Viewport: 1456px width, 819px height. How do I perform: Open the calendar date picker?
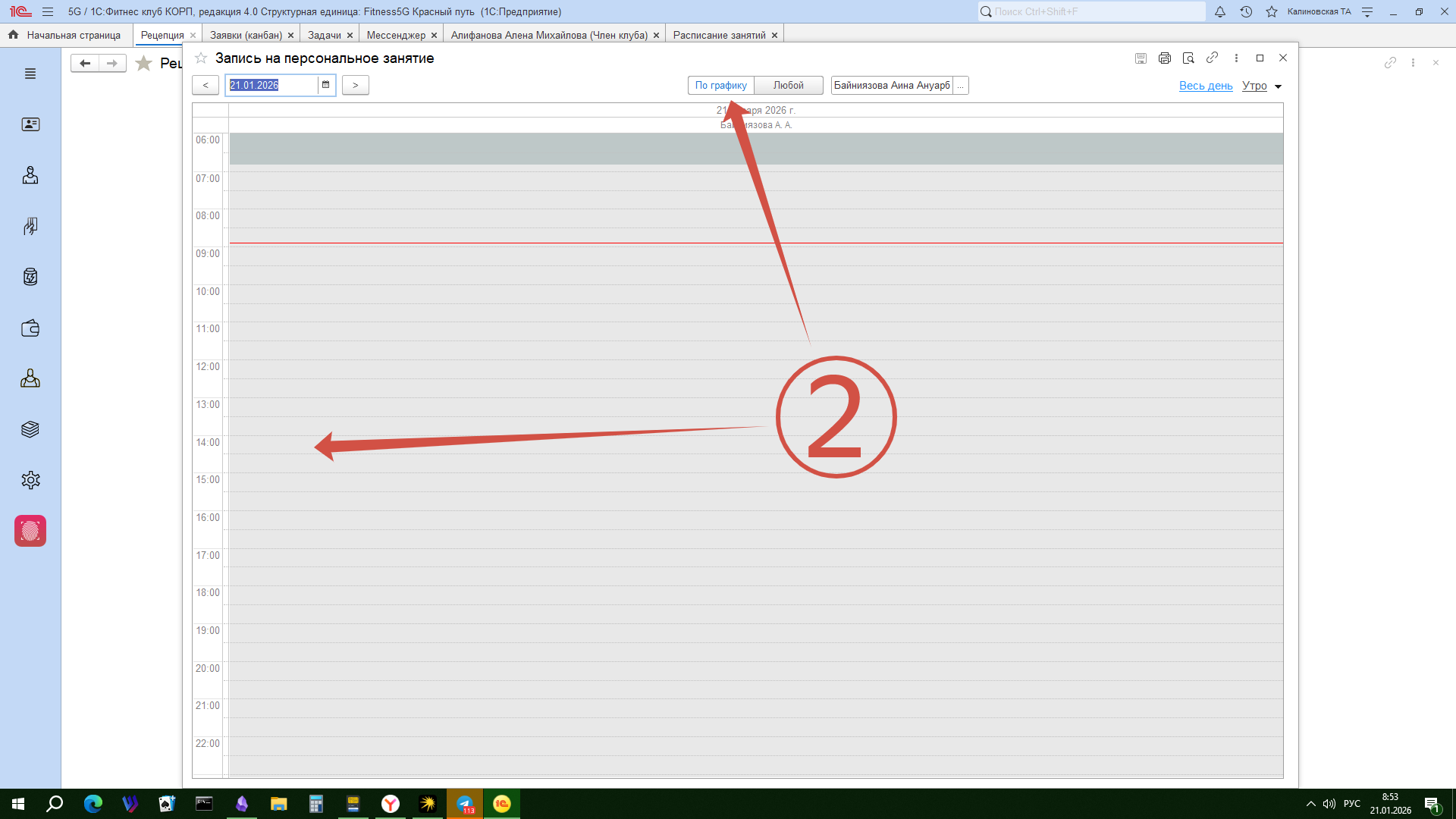[326, 85]
